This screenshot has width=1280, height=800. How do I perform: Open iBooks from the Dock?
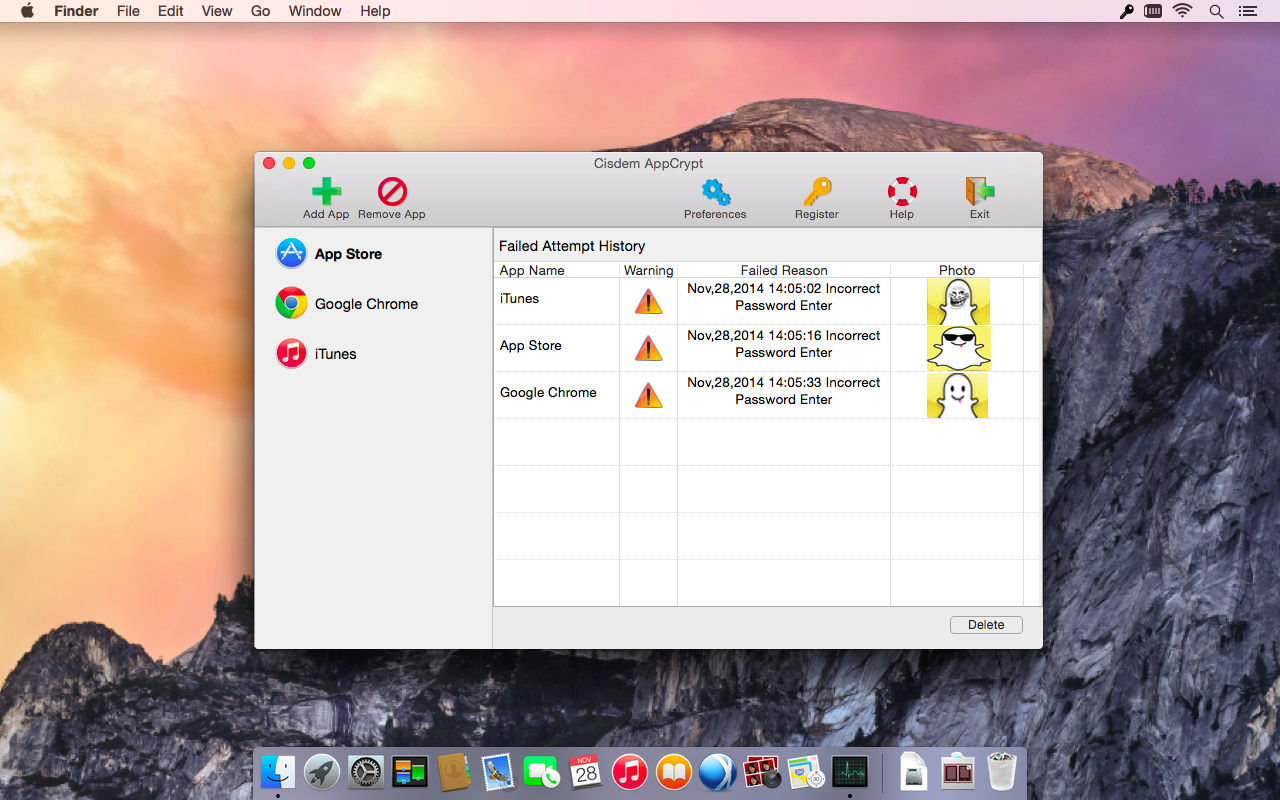click(x=674, y=771)
